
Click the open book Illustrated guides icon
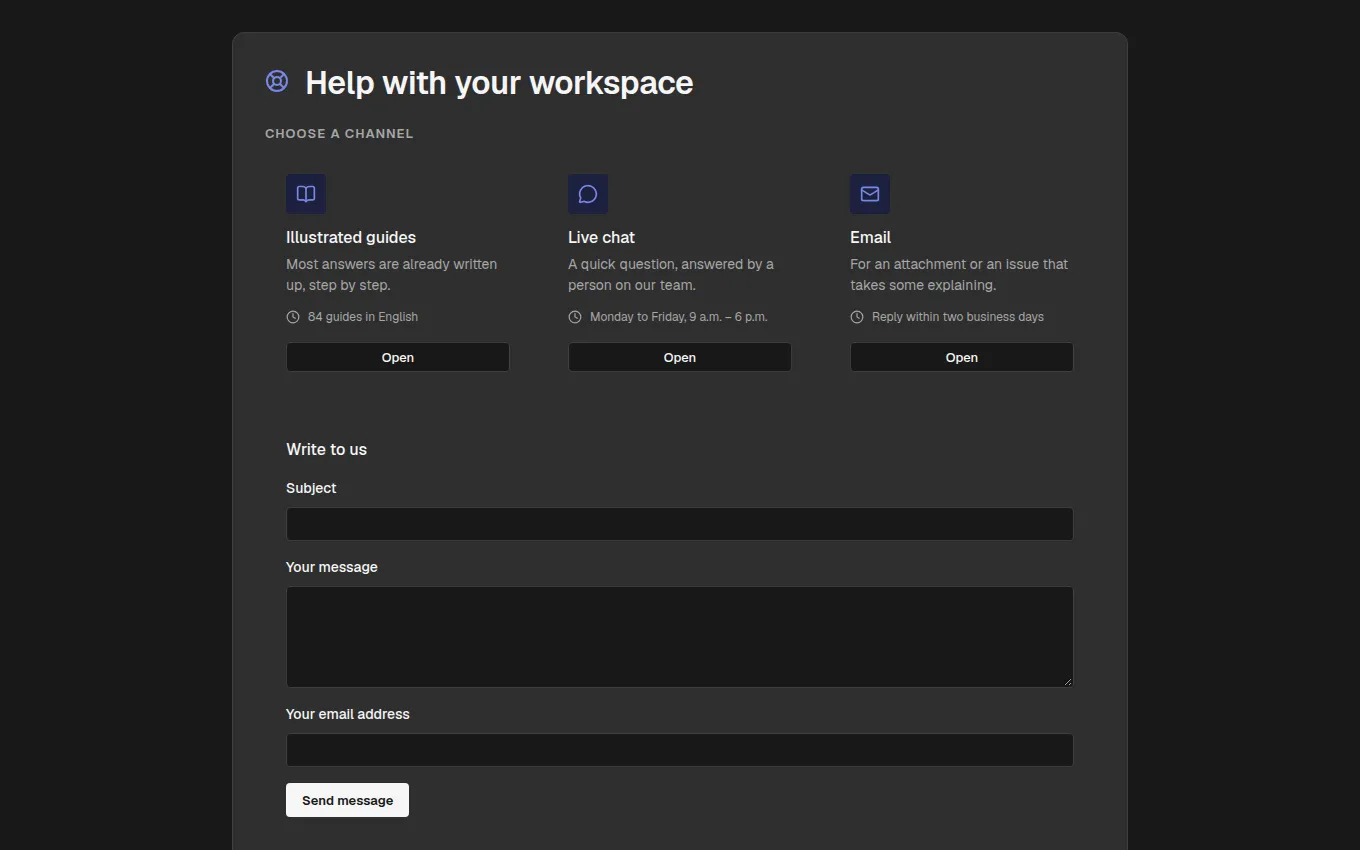tap(306, 194)
